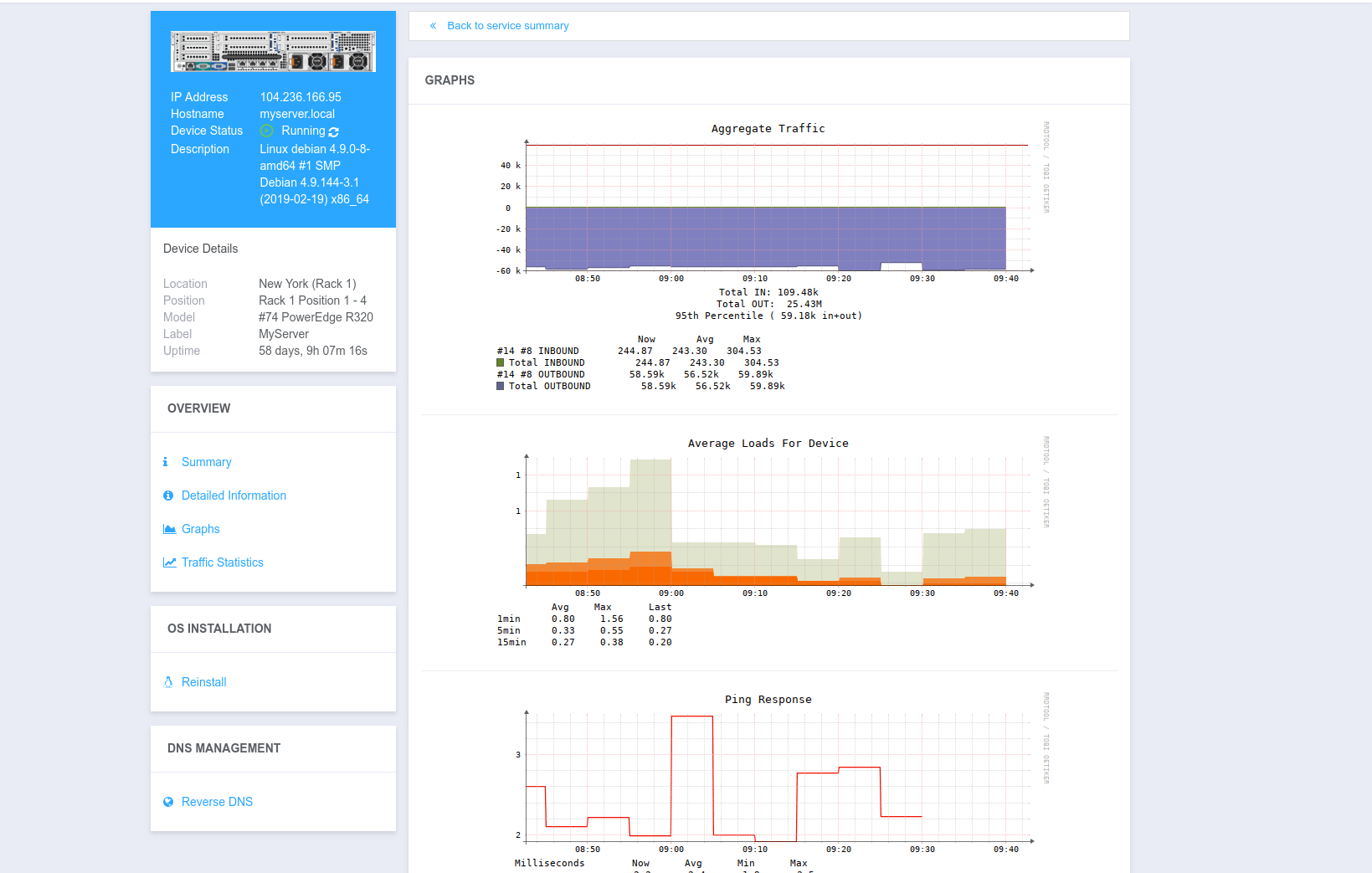Click the 1min load average row
Image resolution: width=1372 pixels, height=873 pixels.
click(x=584, y=619)
